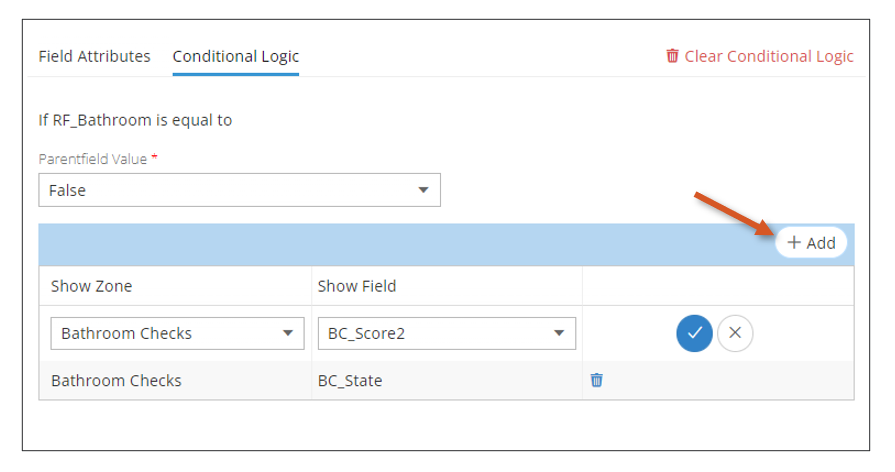Delete the BC_State row using the trash icon

(596, 380)
